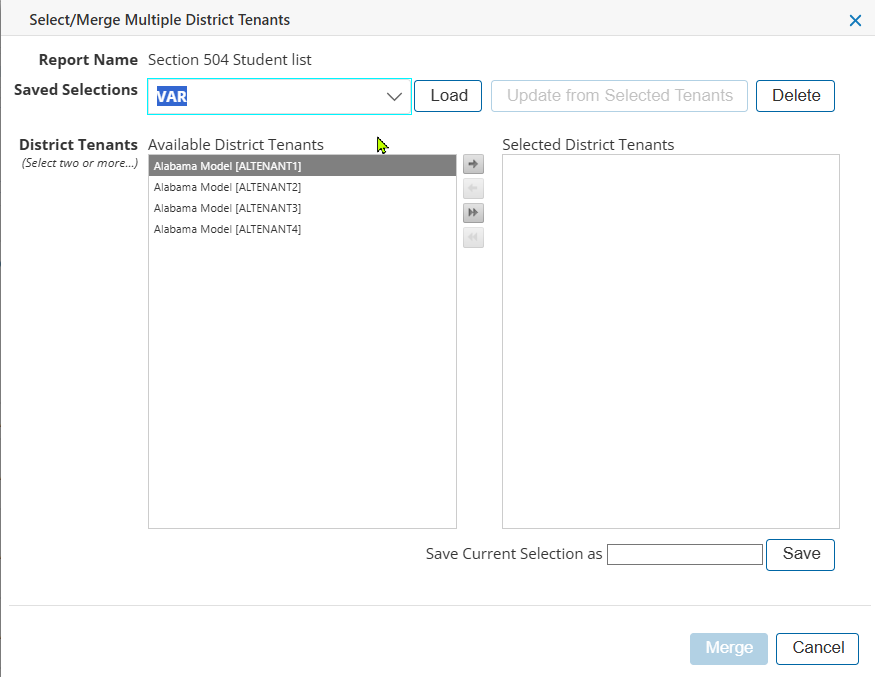
Task: Click the double right arrow to add all
Action: pos(473,213)
